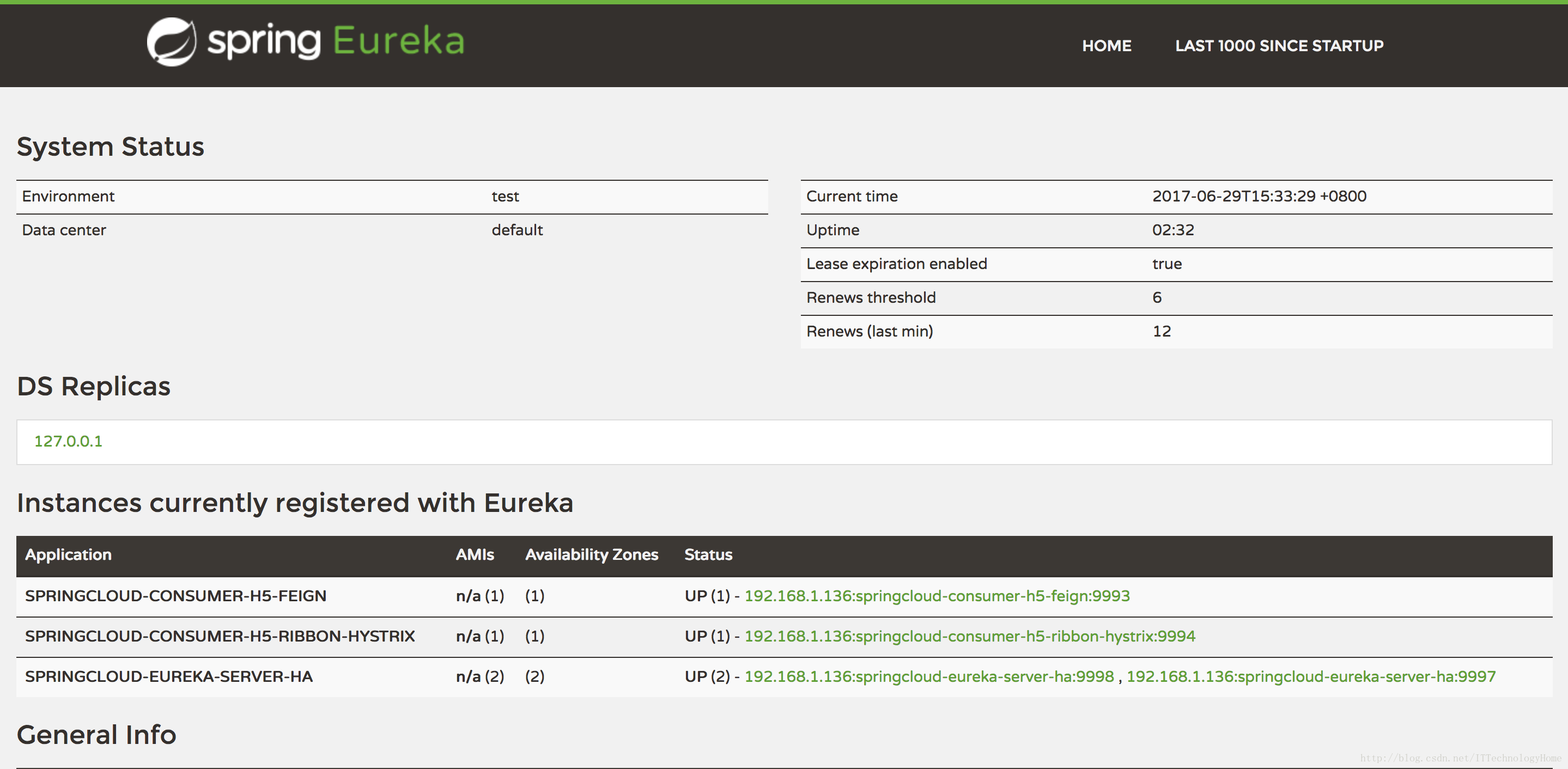
Task: Open the 127.0.0.1 replica link
Action: point(68,441)
